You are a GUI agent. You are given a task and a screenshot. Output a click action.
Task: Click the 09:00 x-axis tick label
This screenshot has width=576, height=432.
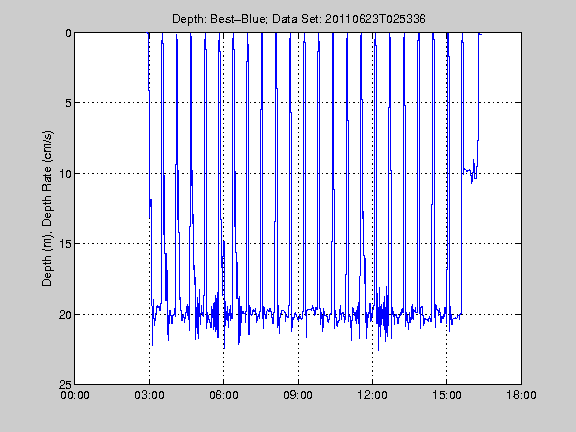tap(298, 395)
